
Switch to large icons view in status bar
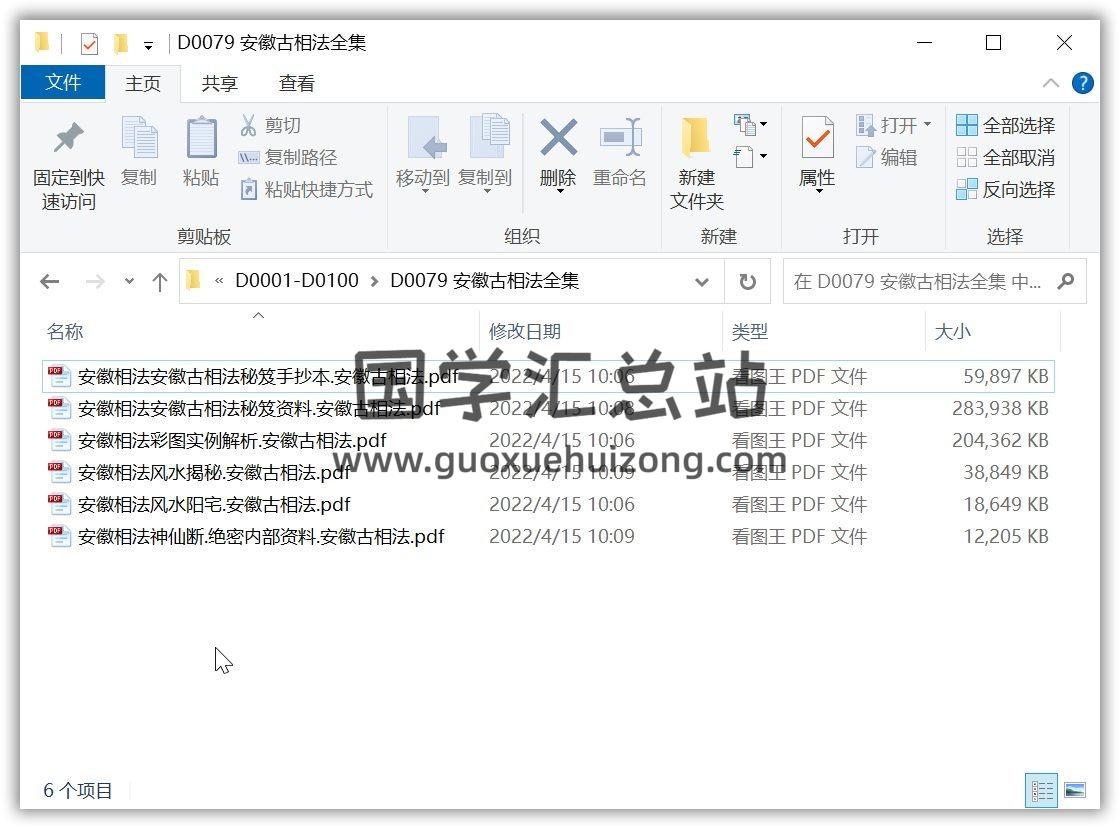tap(1074, 790)
